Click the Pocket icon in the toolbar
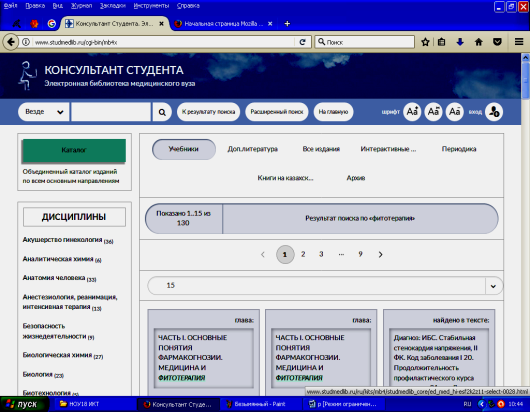531x412 pixels. pos(497,42)
